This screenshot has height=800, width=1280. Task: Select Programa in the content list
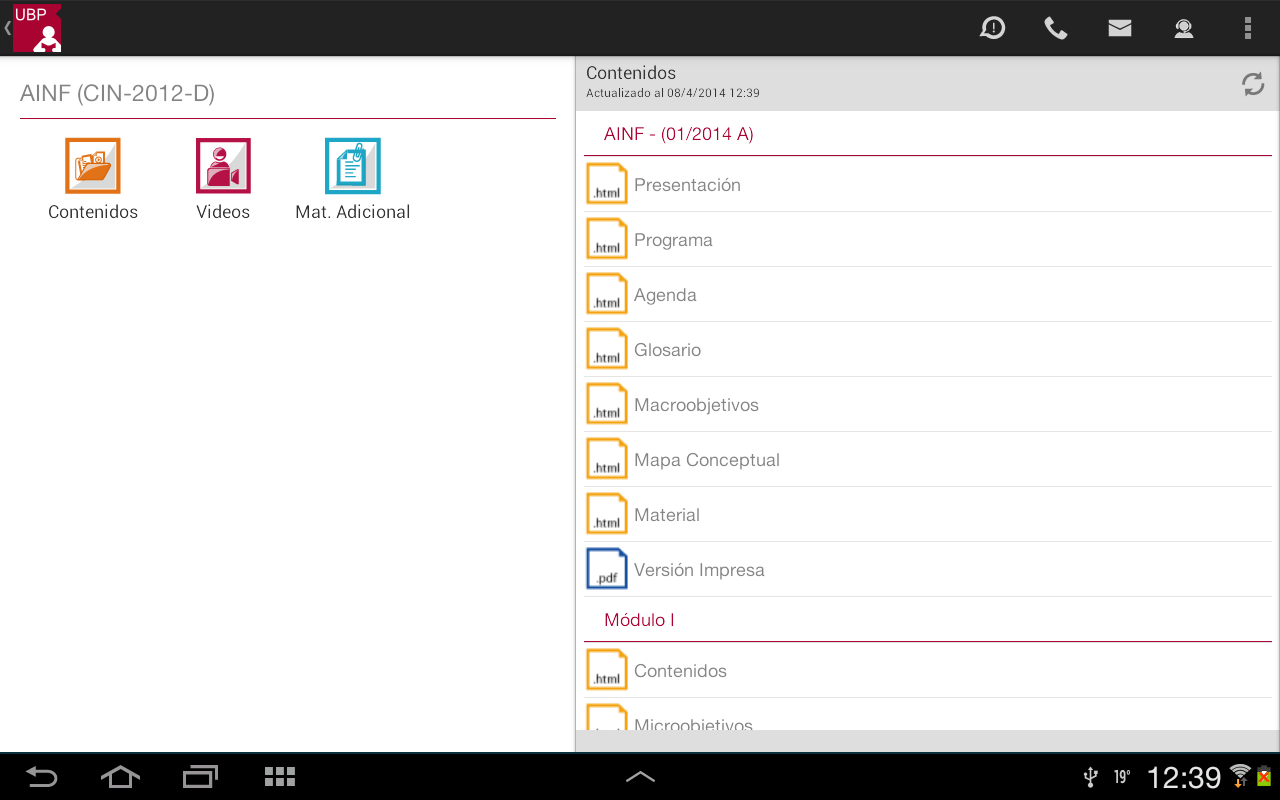673,240
